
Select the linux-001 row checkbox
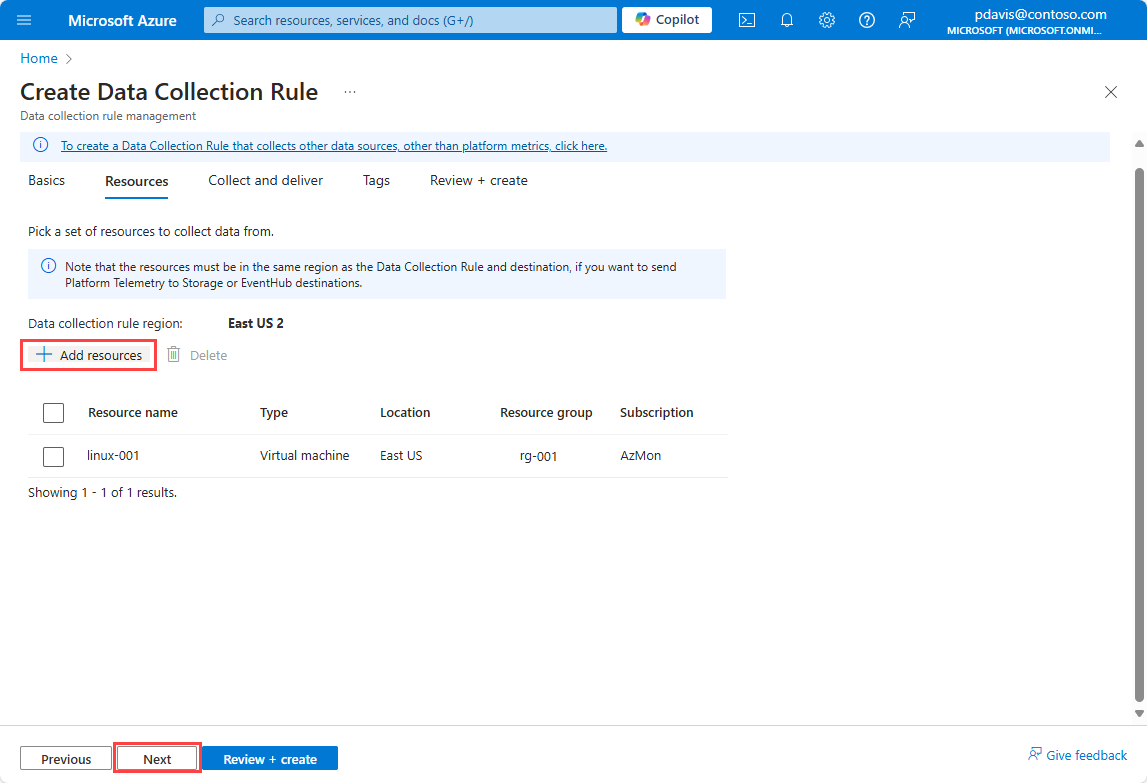click(x=54, y=456)
